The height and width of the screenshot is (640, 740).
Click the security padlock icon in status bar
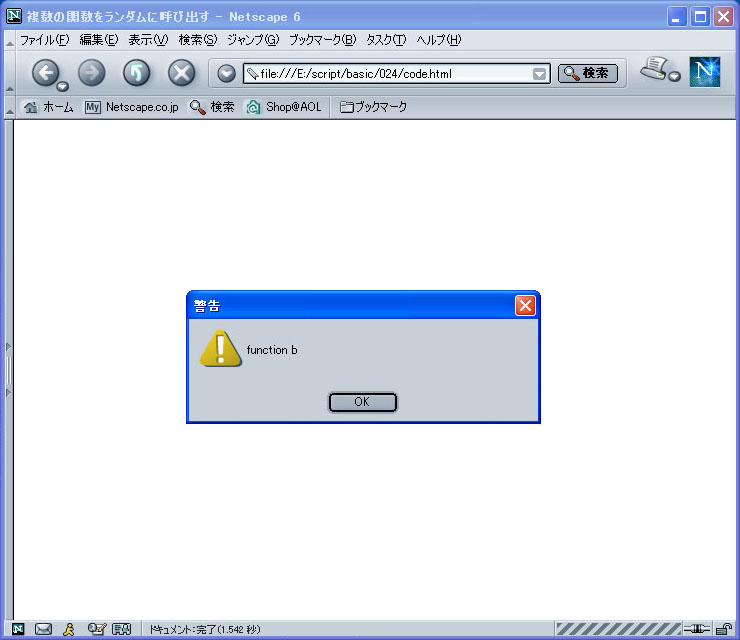point(723,629)
